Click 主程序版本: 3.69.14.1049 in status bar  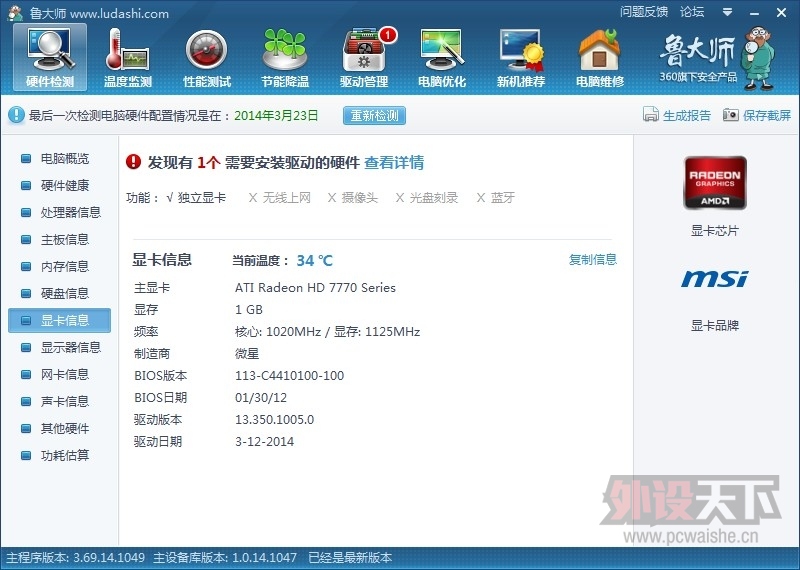(76, 558)
